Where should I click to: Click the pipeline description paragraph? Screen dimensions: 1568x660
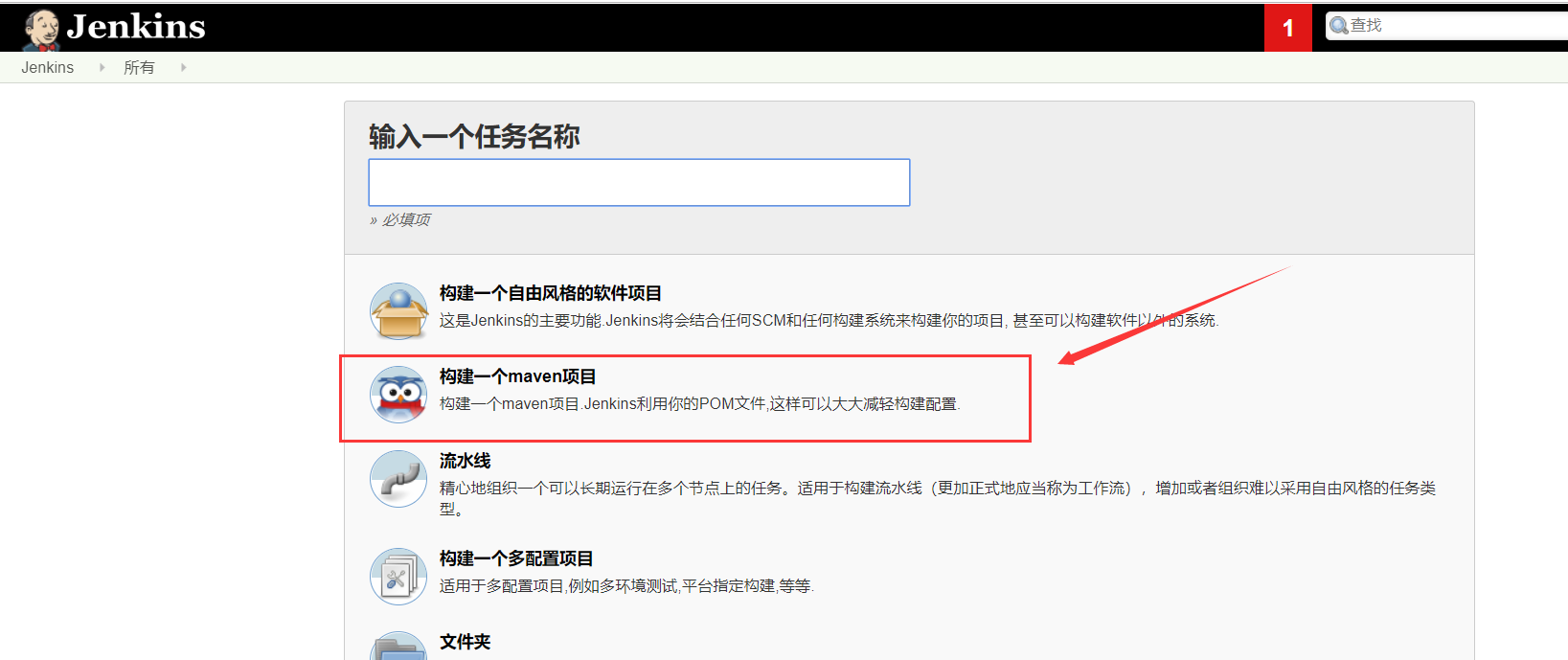click(938, 498)
